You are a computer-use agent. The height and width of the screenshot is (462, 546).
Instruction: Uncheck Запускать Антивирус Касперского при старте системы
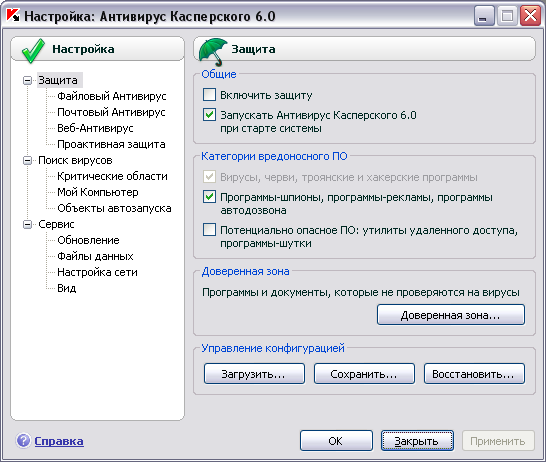point(209,115)
